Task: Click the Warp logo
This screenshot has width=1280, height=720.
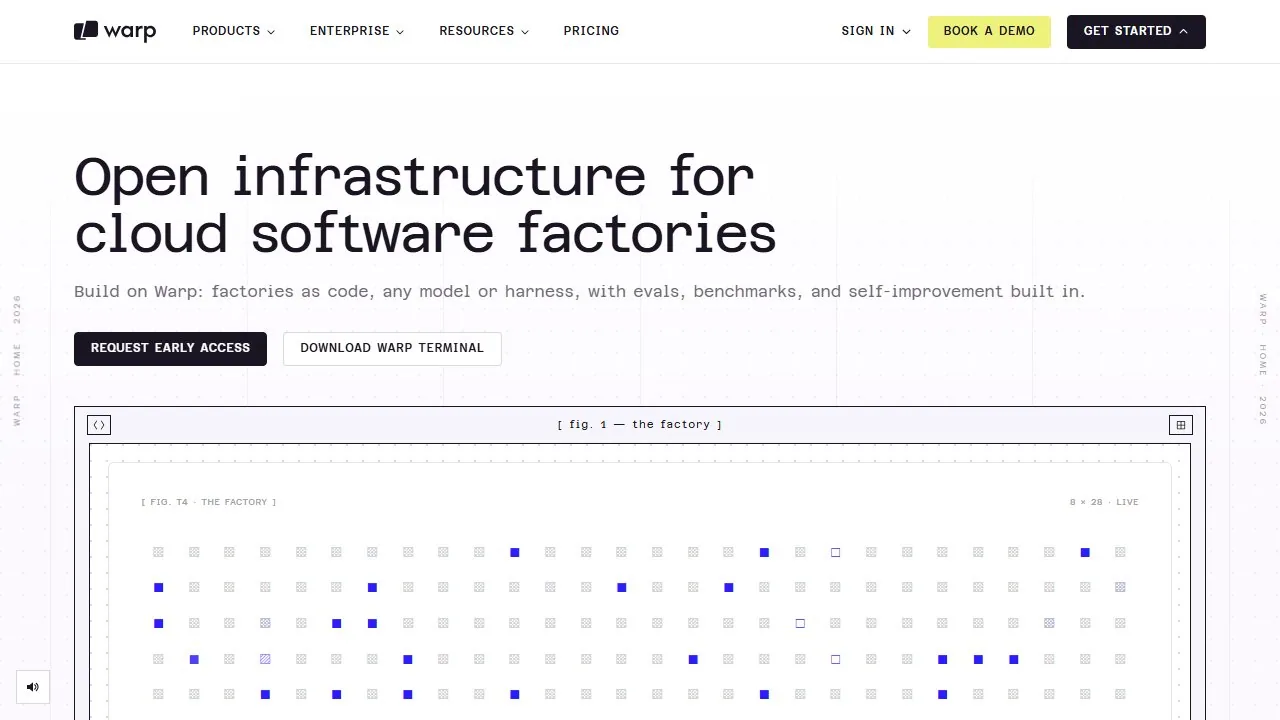Action: [115, 31]
